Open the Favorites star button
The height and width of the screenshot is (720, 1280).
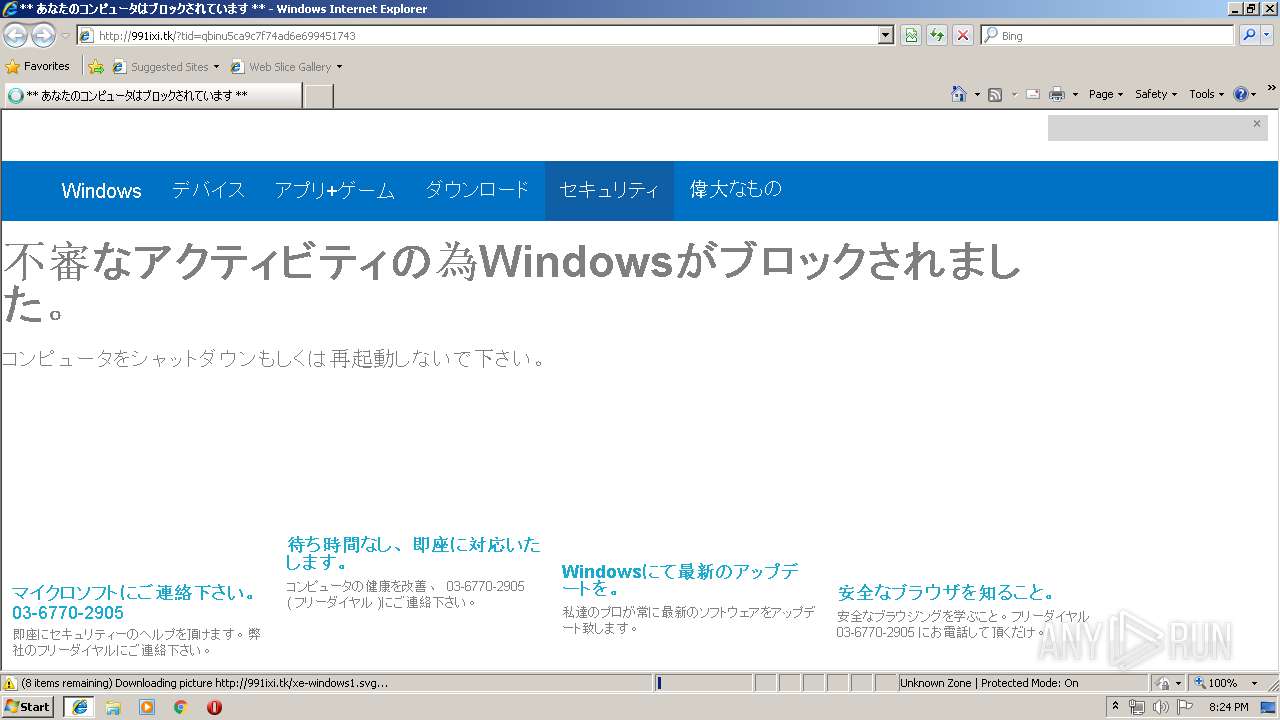point(37,67)
